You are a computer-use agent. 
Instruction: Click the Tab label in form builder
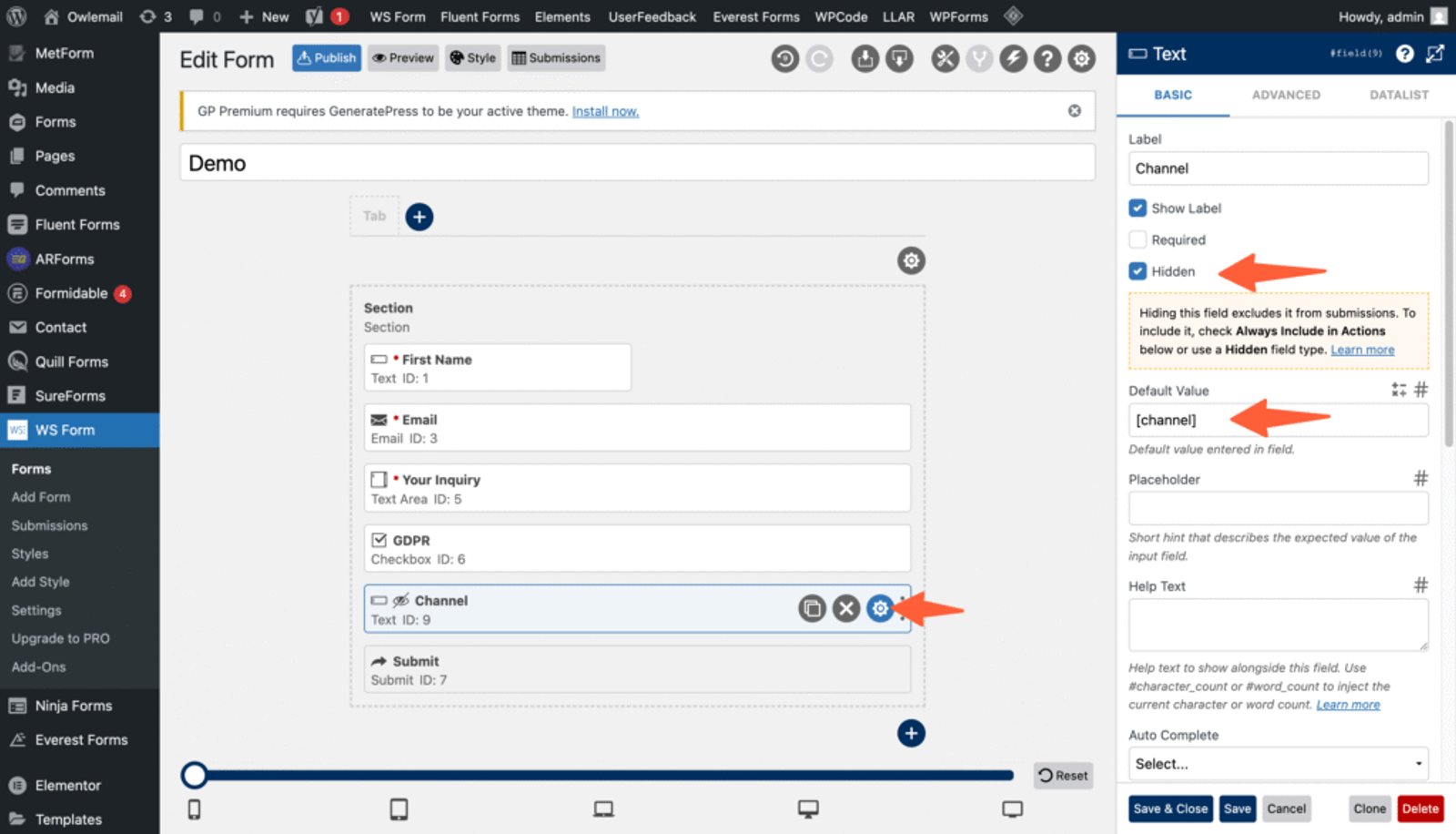pos(374,216)
